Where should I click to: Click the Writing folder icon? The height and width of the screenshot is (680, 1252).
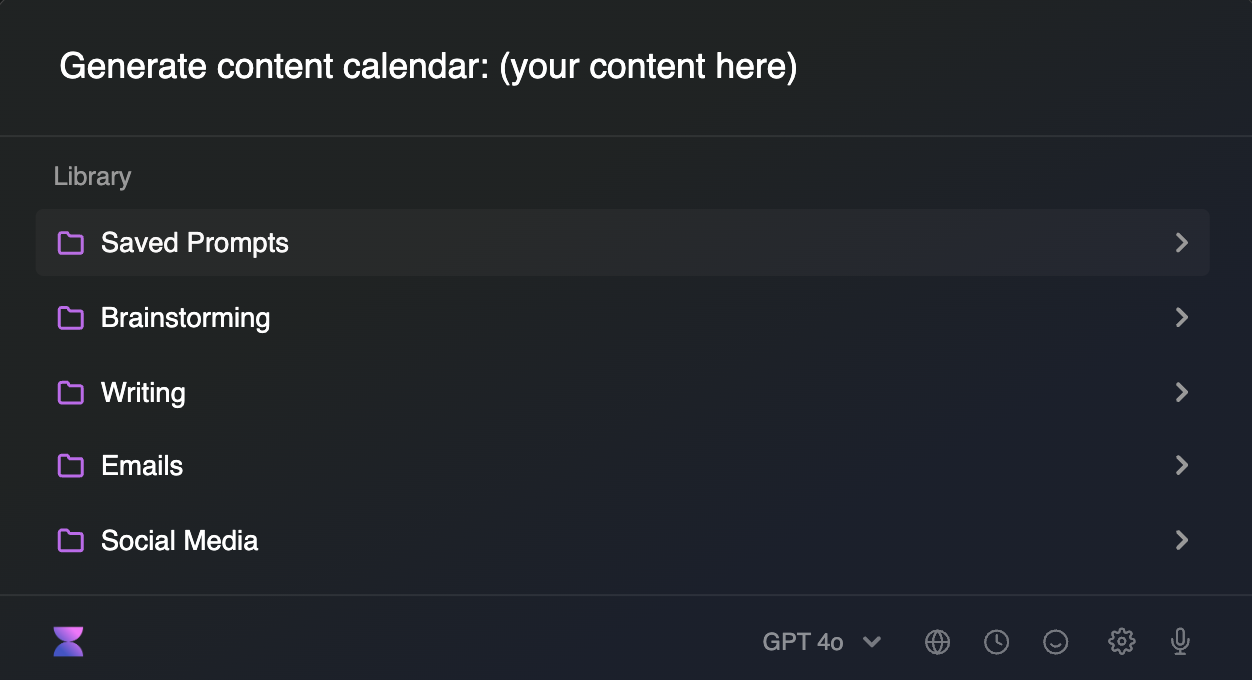70,392
